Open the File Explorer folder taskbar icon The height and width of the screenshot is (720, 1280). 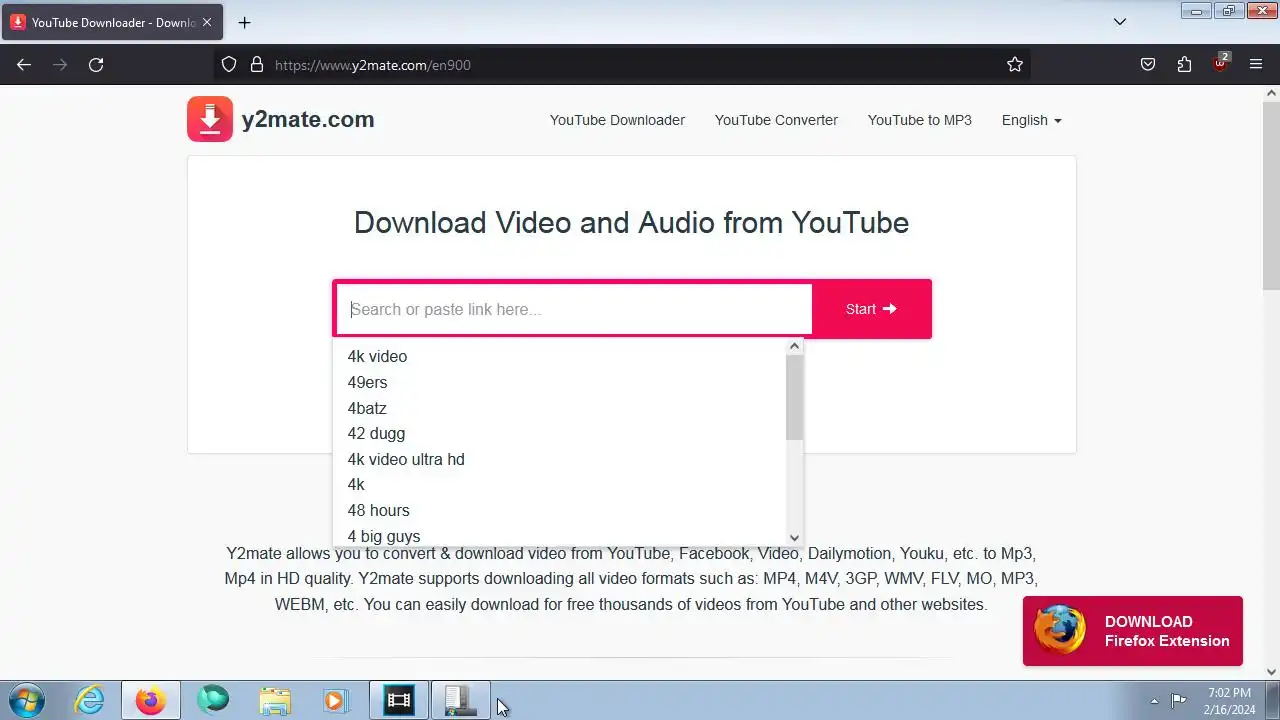pos(274,700)
